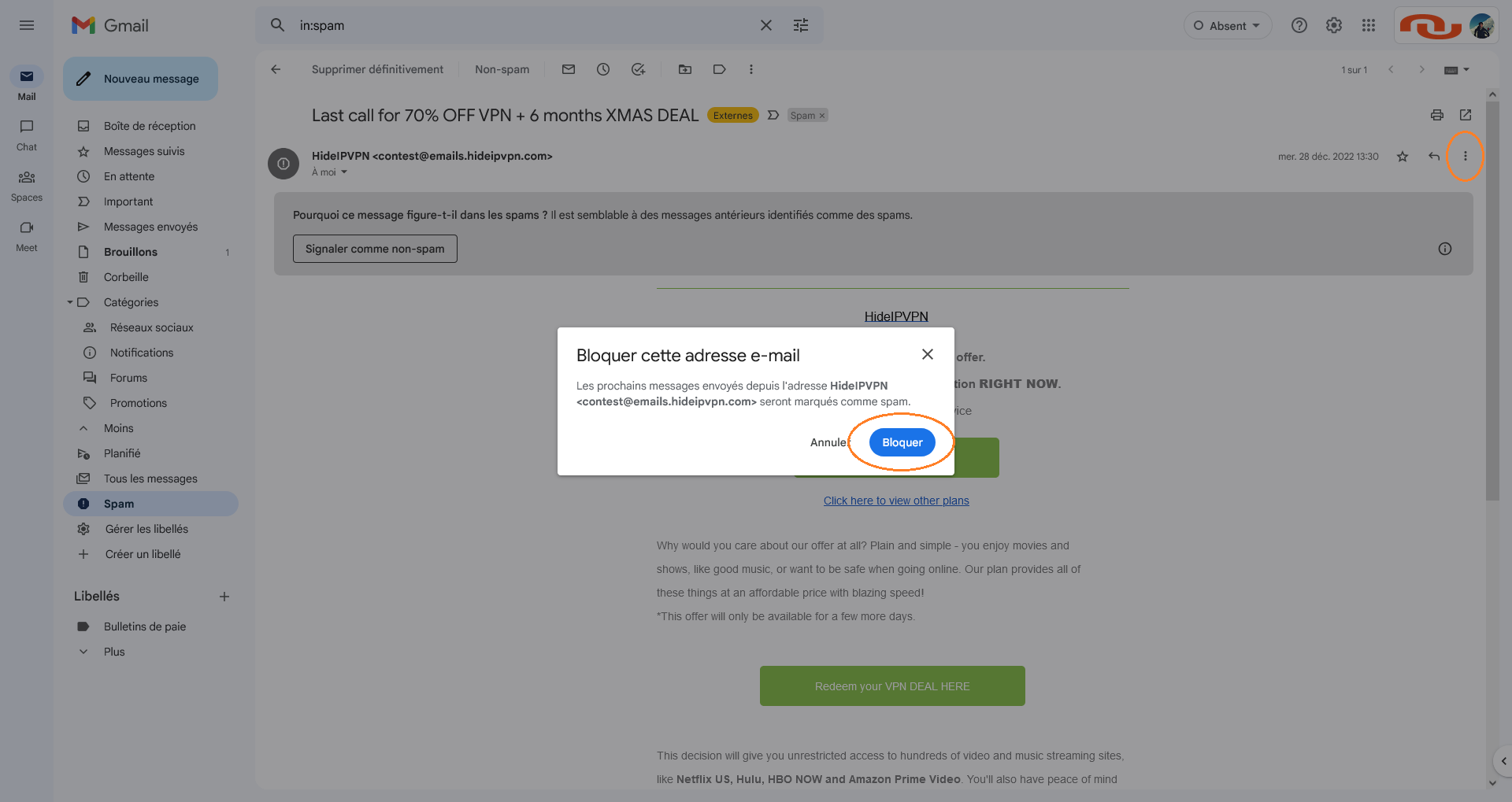Snooze the message clock icon

(603, 69)
